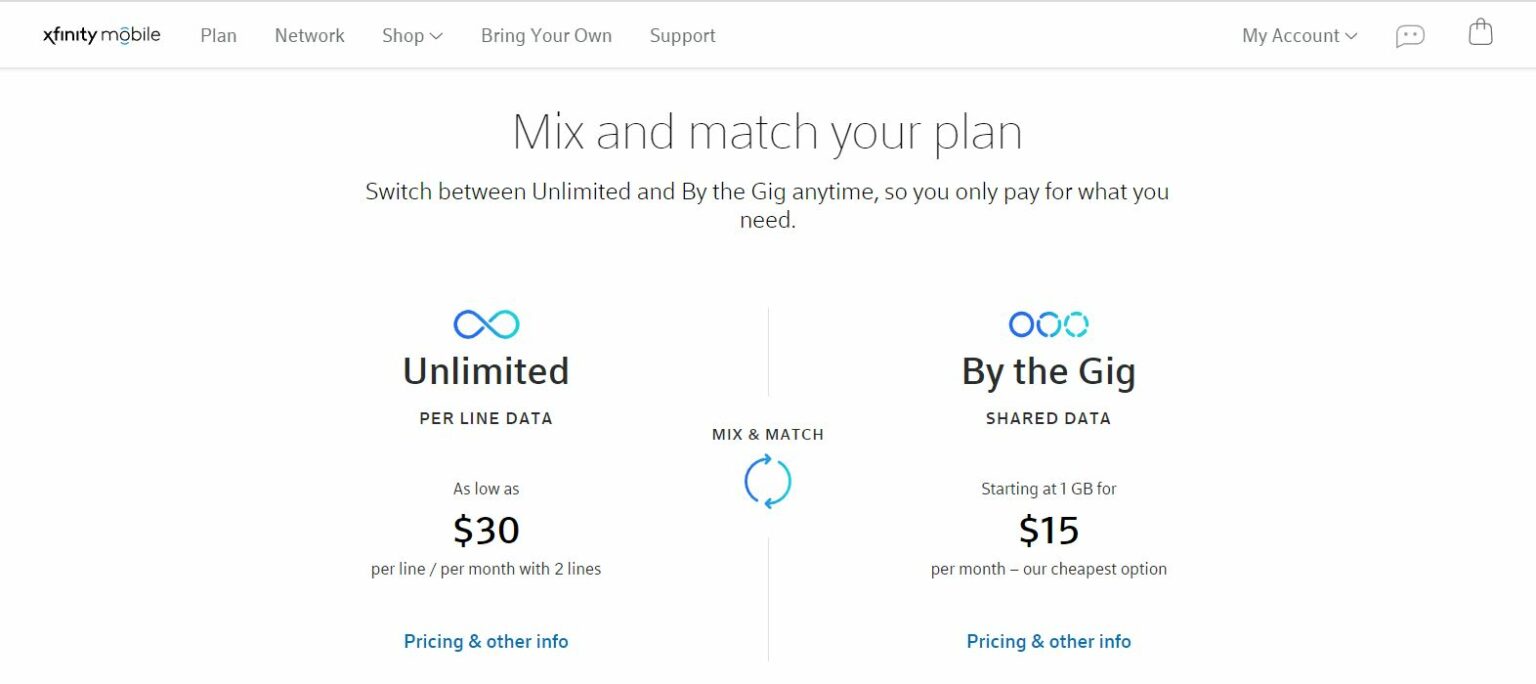Open Pricing & other info under Unlimited
This screenshot has height=684, width=1536.
[485, 641]
